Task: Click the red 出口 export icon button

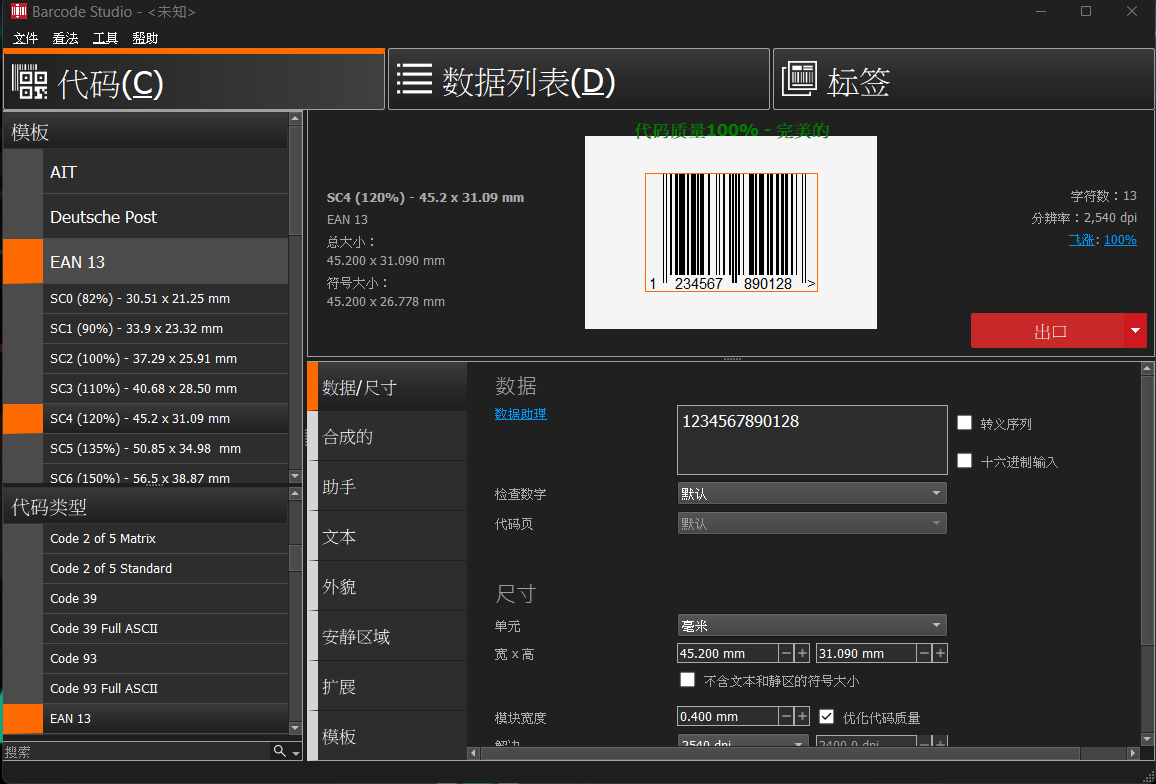Action: (x=1050, y=330)
